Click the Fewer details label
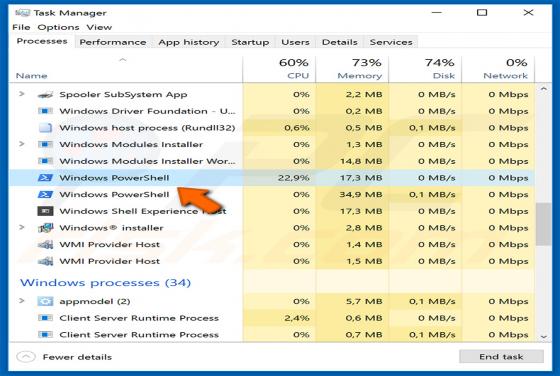The height and width of the screenshot is (376, 560). coord(77,357)
